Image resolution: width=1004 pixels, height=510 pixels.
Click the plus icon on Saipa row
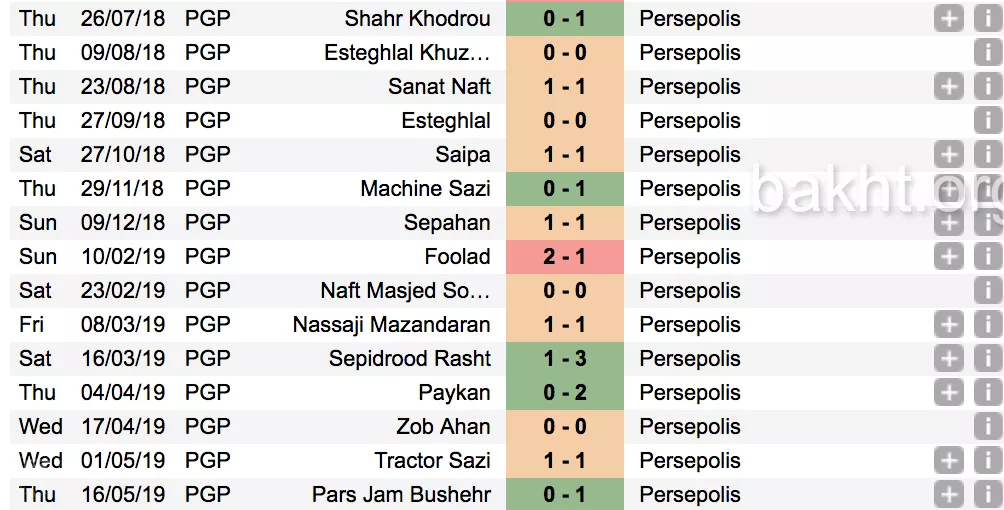tap(948, 155)
